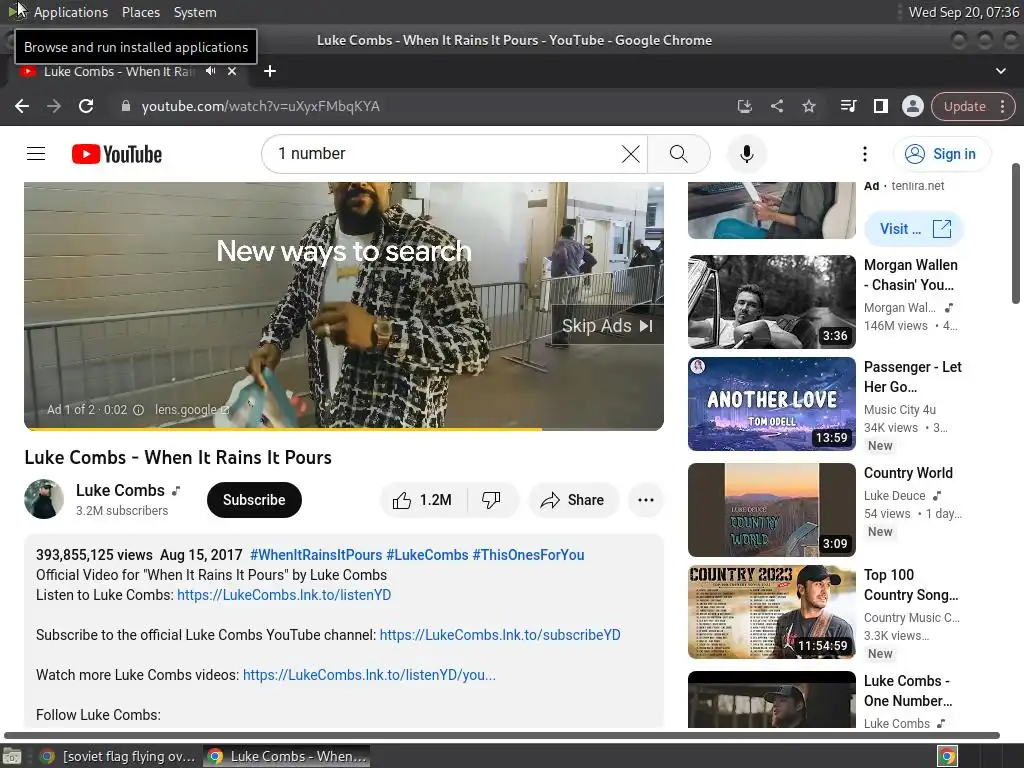Open YouTube settings three-dot menu

tap(865, 154)
